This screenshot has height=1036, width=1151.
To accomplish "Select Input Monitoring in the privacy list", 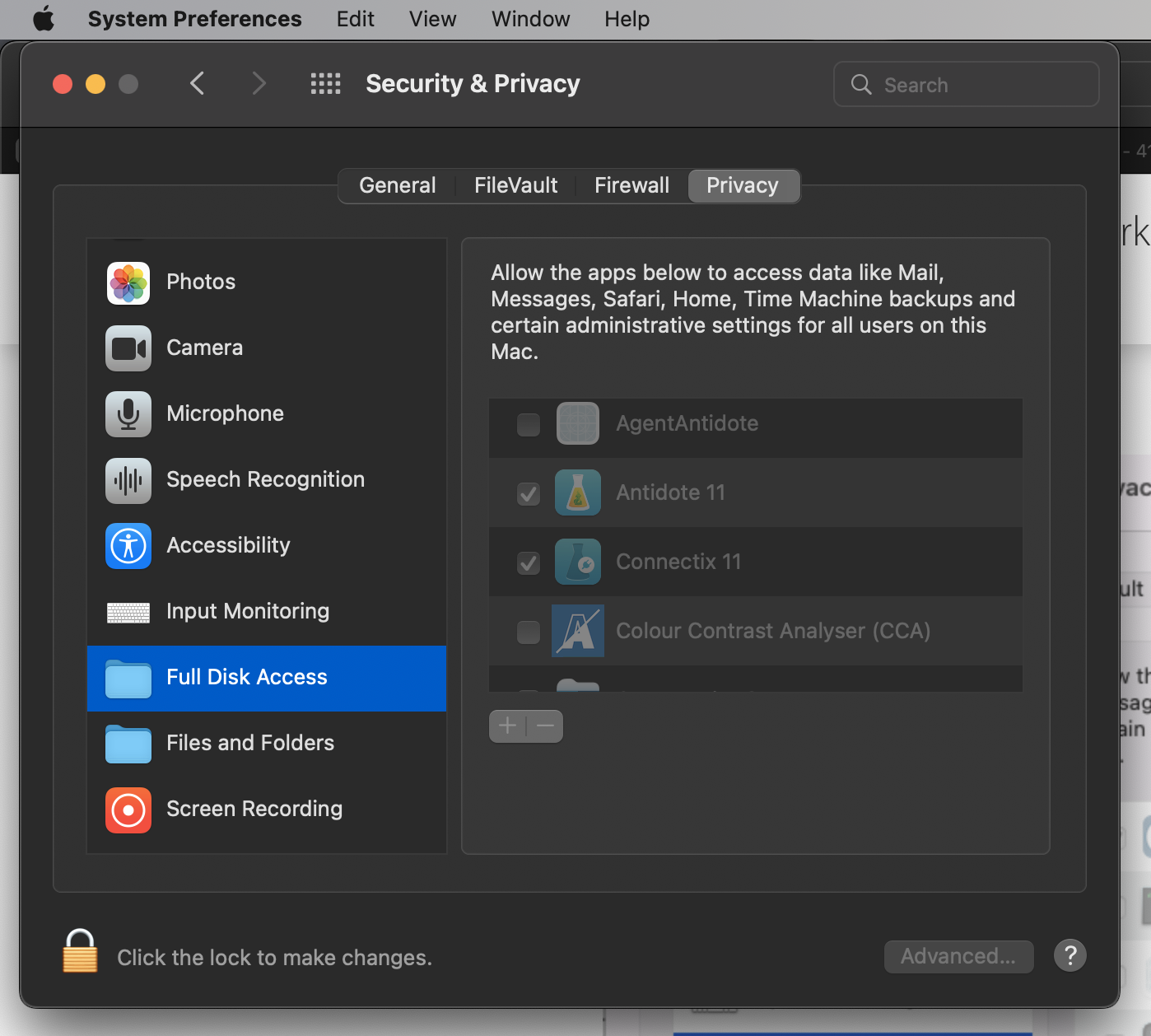I will [267, 612].
